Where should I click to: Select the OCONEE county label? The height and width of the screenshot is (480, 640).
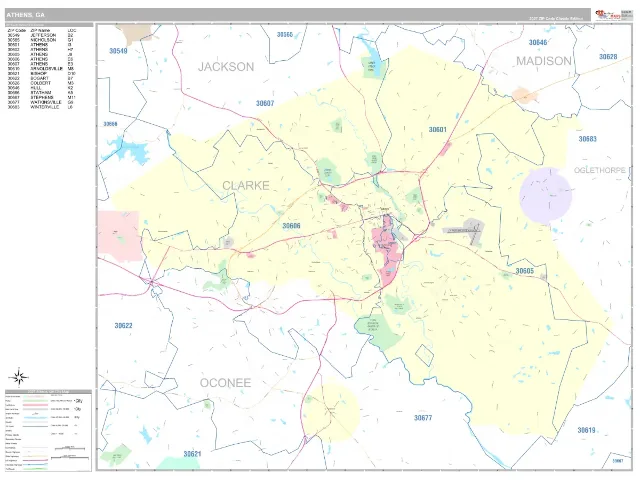click(x=225, y=382)
